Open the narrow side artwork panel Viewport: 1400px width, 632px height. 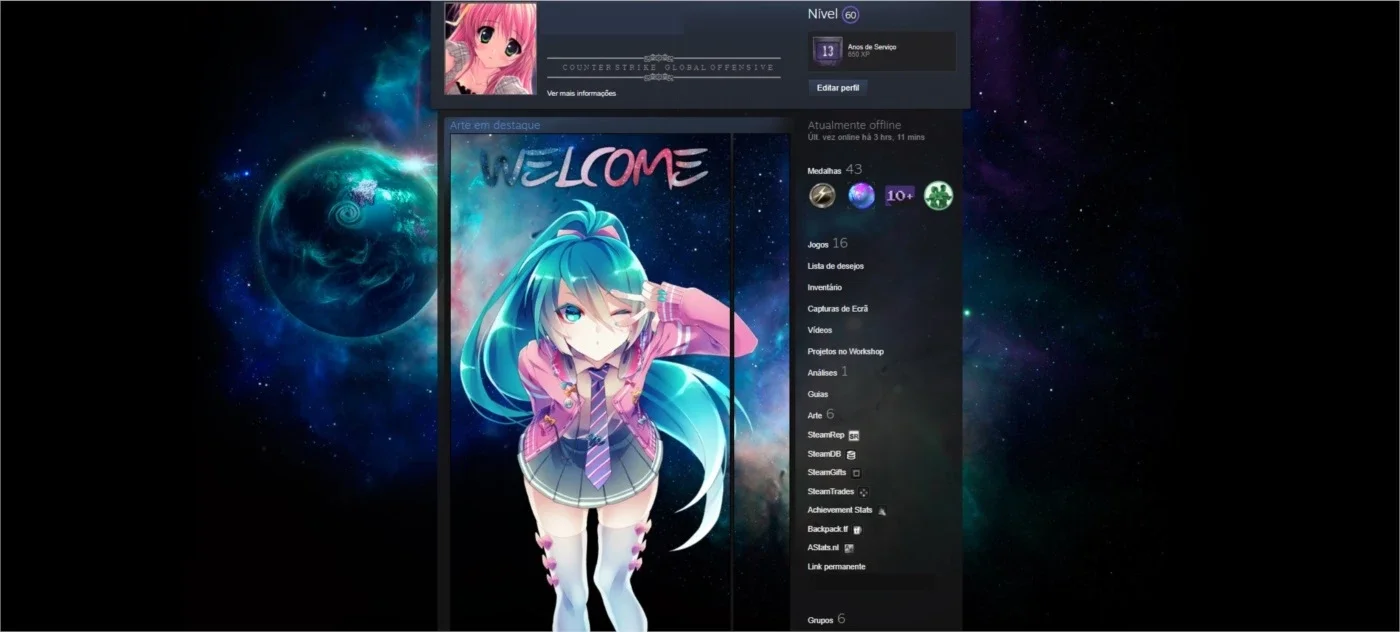pos(761,382)
